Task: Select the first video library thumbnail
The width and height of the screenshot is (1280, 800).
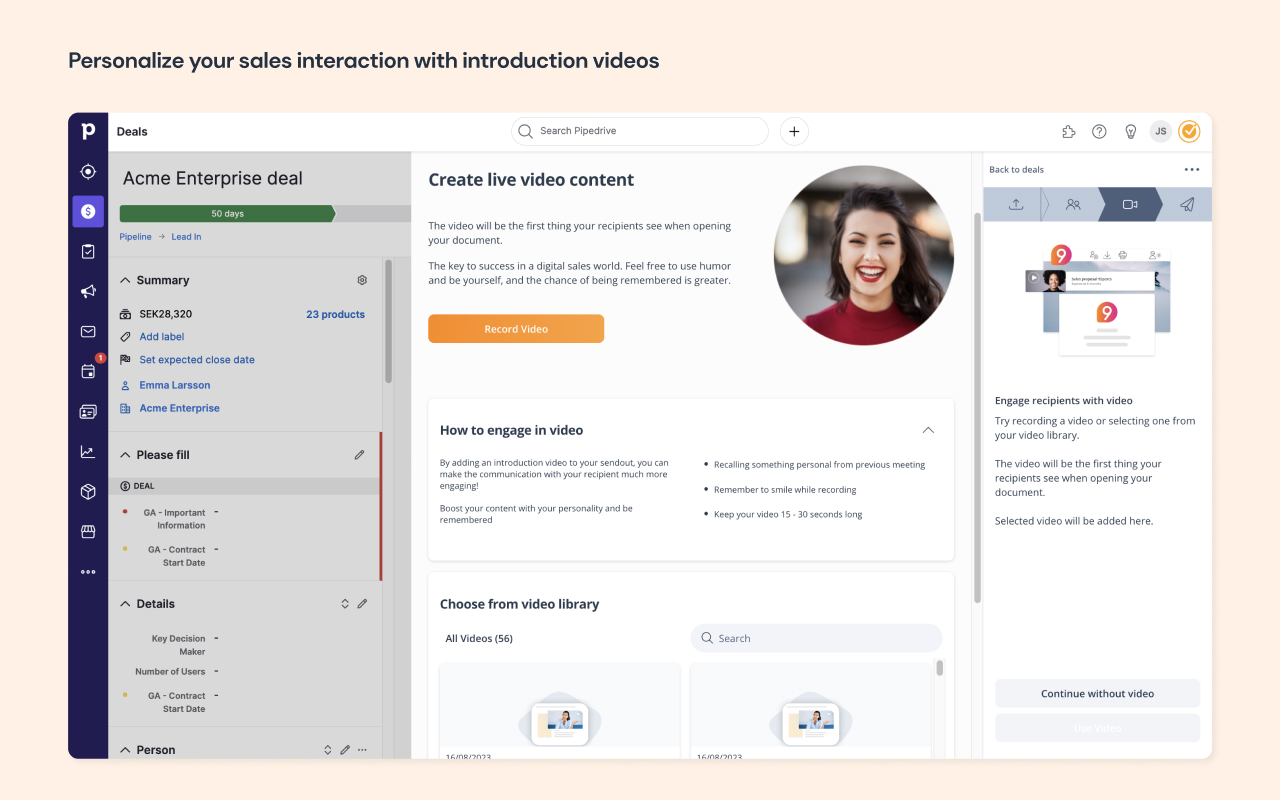Action: pos(560,710)
